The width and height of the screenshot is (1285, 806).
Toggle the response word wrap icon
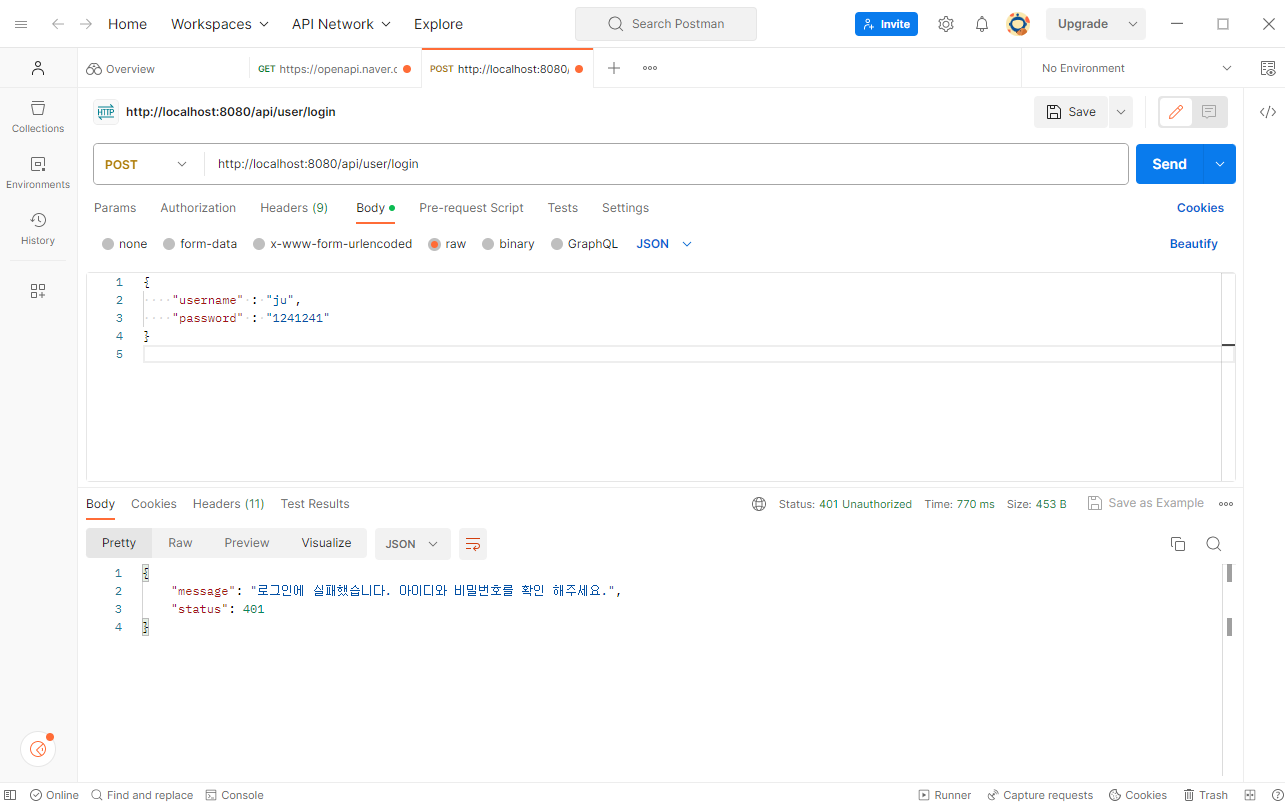click(x=473, y=544)
